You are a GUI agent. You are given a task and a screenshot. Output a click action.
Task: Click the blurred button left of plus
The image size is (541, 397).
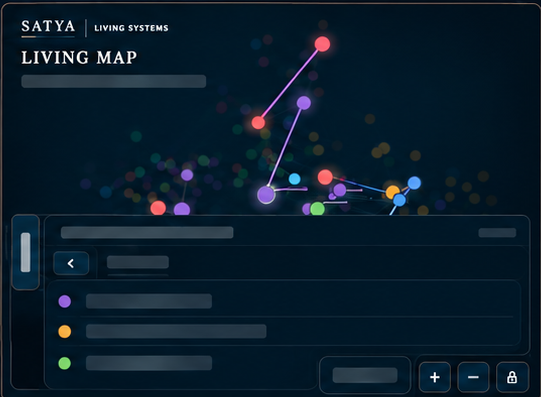[365, 375]
